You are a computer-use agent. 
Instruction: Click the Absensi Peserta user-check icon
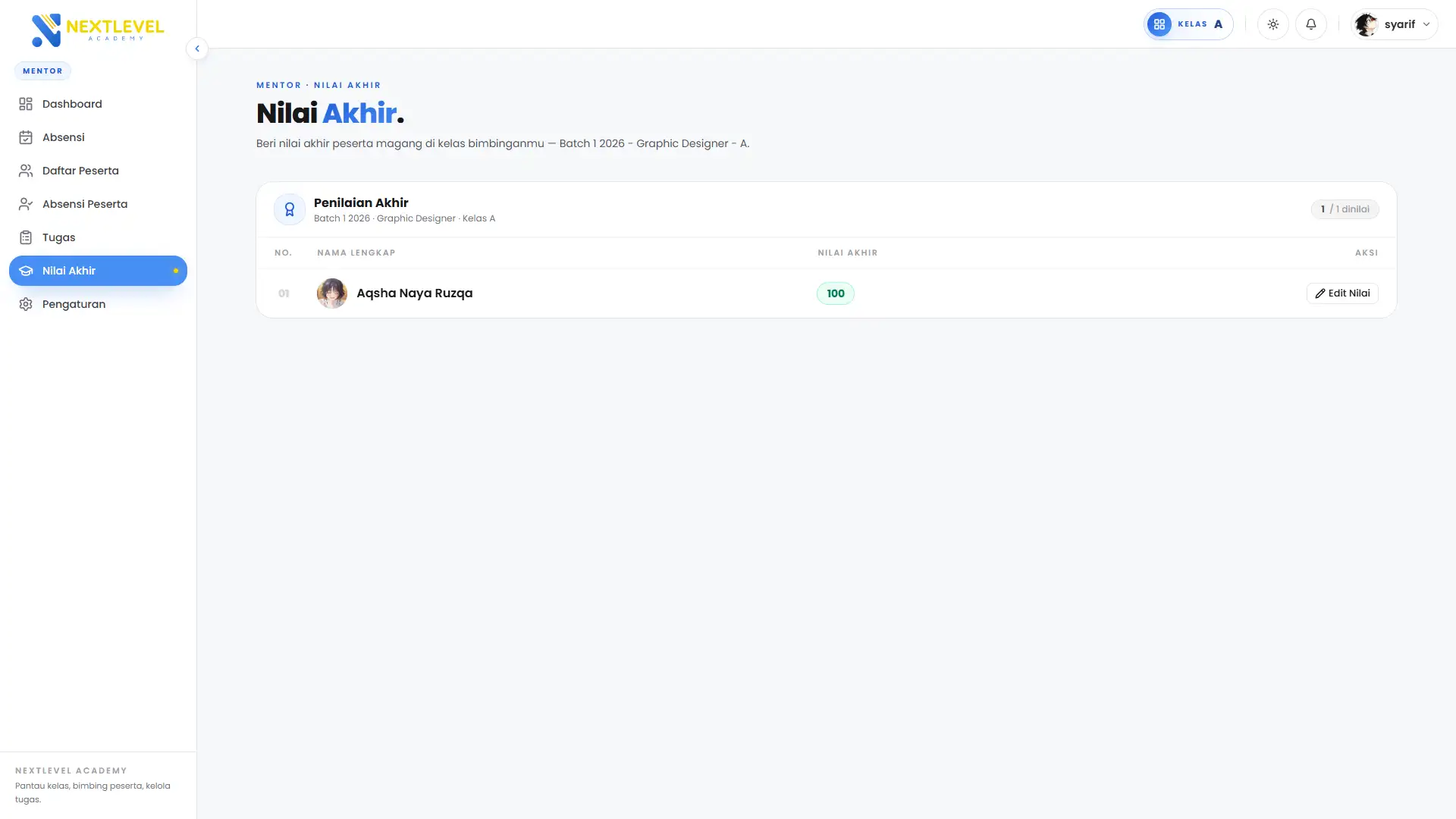(26, 204)
